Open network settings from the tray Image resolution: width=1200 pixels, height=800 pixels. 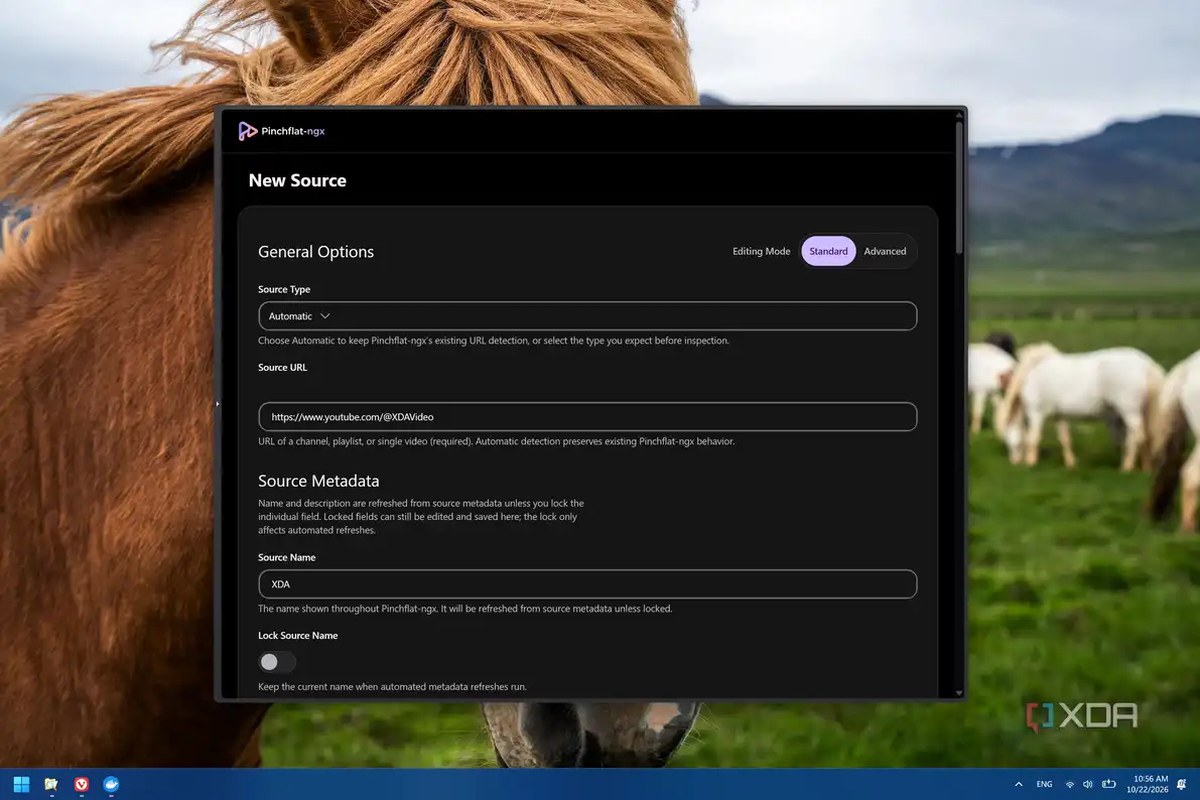(1069, 785)
